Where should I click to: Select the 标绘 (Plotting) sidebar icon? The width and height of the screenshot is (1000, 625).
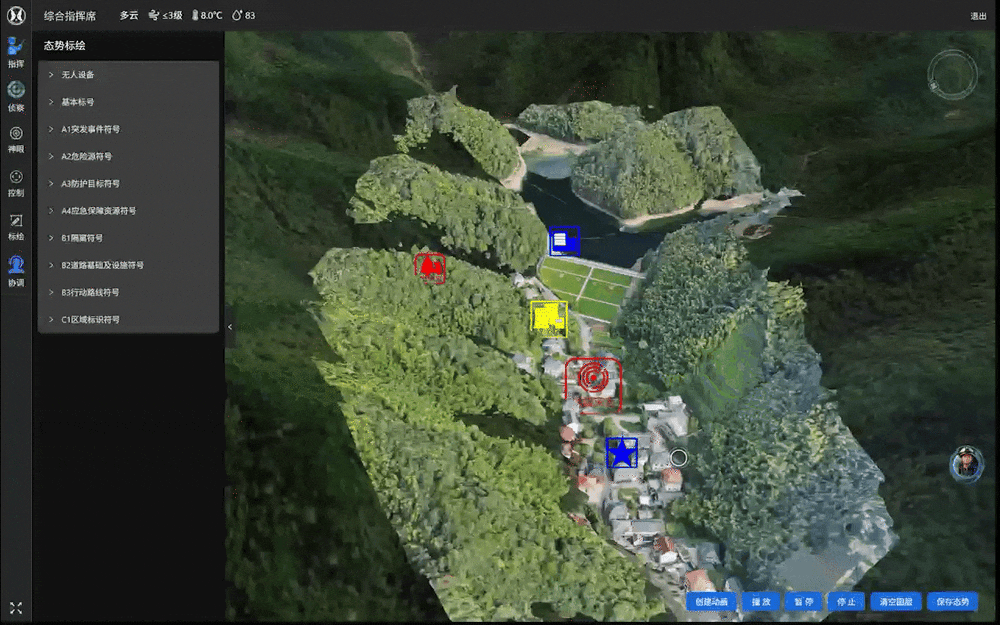[x=15, y=225]
